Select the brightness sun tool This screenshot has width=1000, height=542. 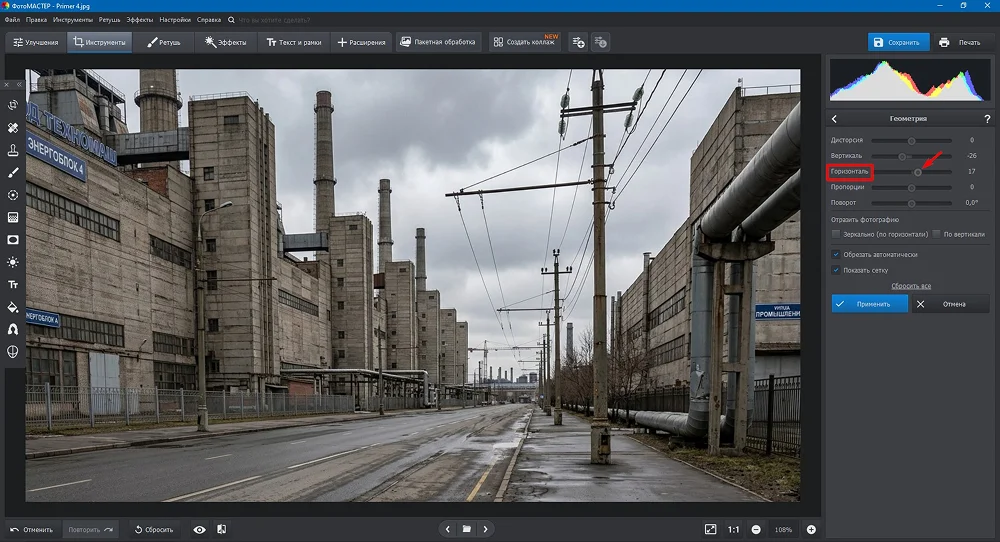pos(13,262)
